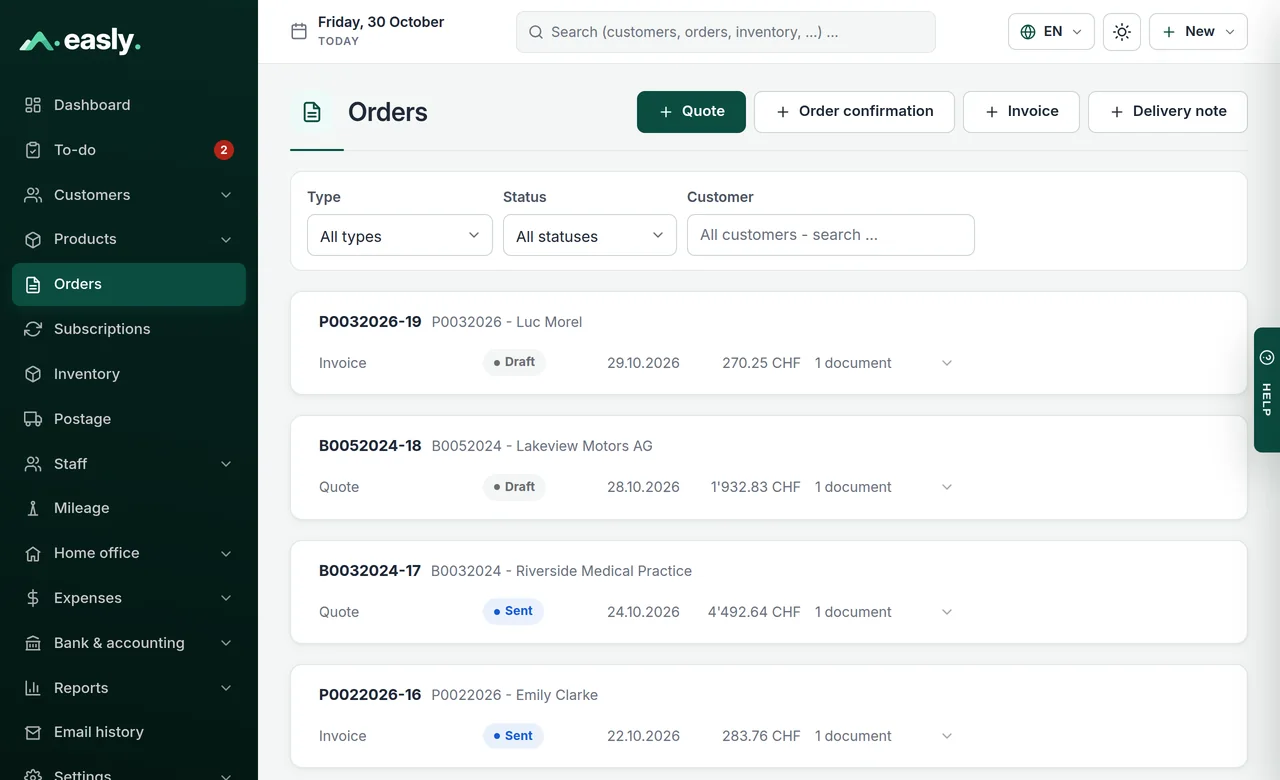This screenshot has width=1280, height=780.
Task: Click the Postage truck icon
Action: 33,419
